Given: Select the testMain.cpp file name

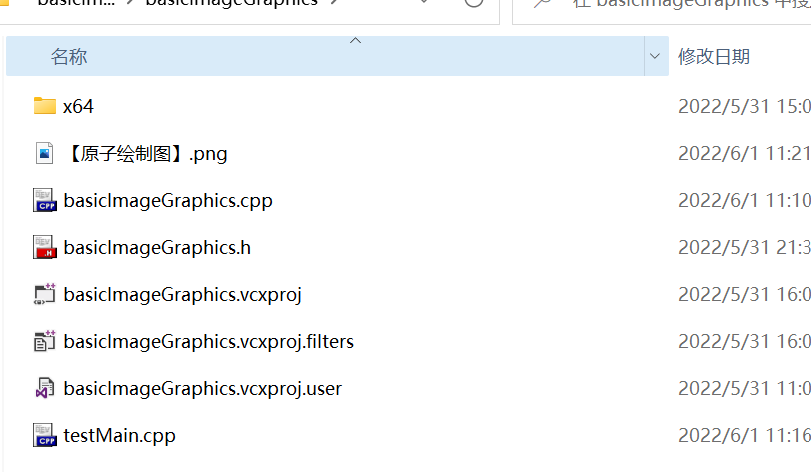Looking at the screenshot, I should point(119,436).
